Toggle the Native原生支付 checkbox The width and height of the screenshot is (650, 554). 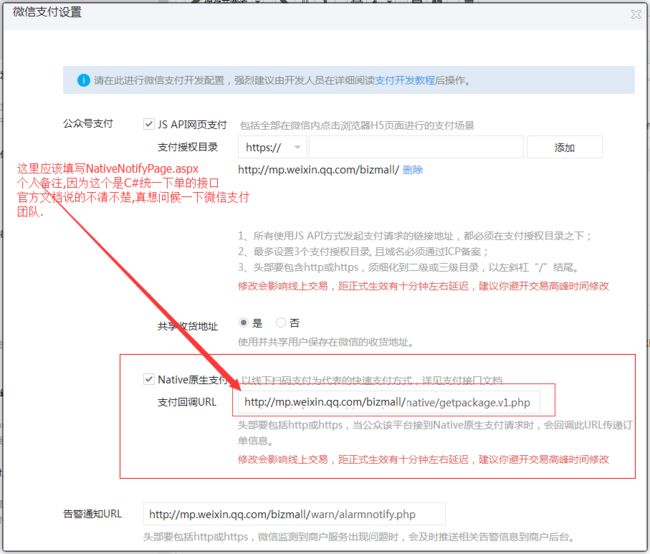point(148,379)
